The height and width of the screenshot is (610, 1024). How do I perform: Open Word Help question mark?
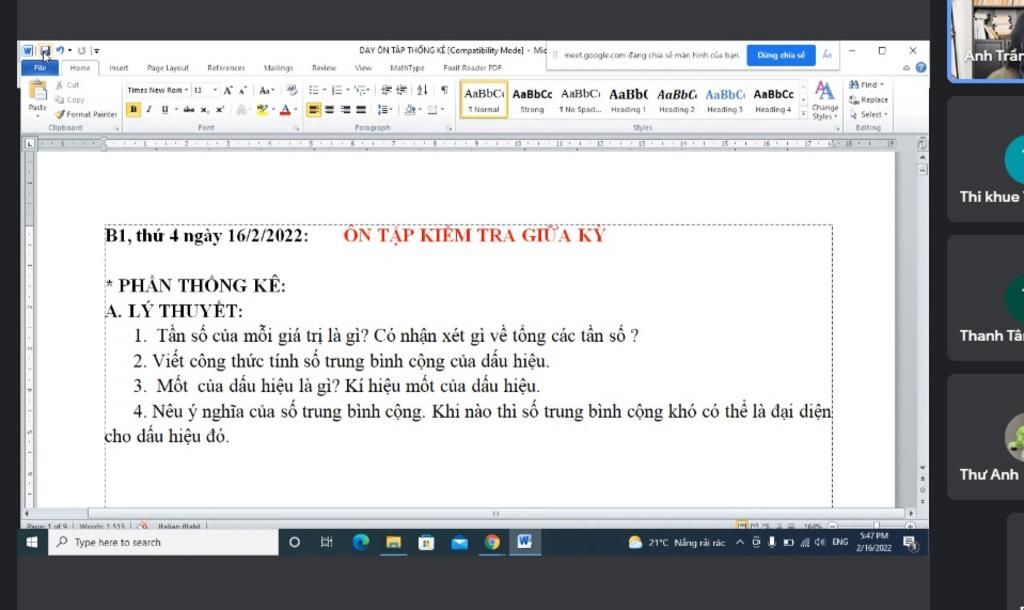click(x=921, y=67)
